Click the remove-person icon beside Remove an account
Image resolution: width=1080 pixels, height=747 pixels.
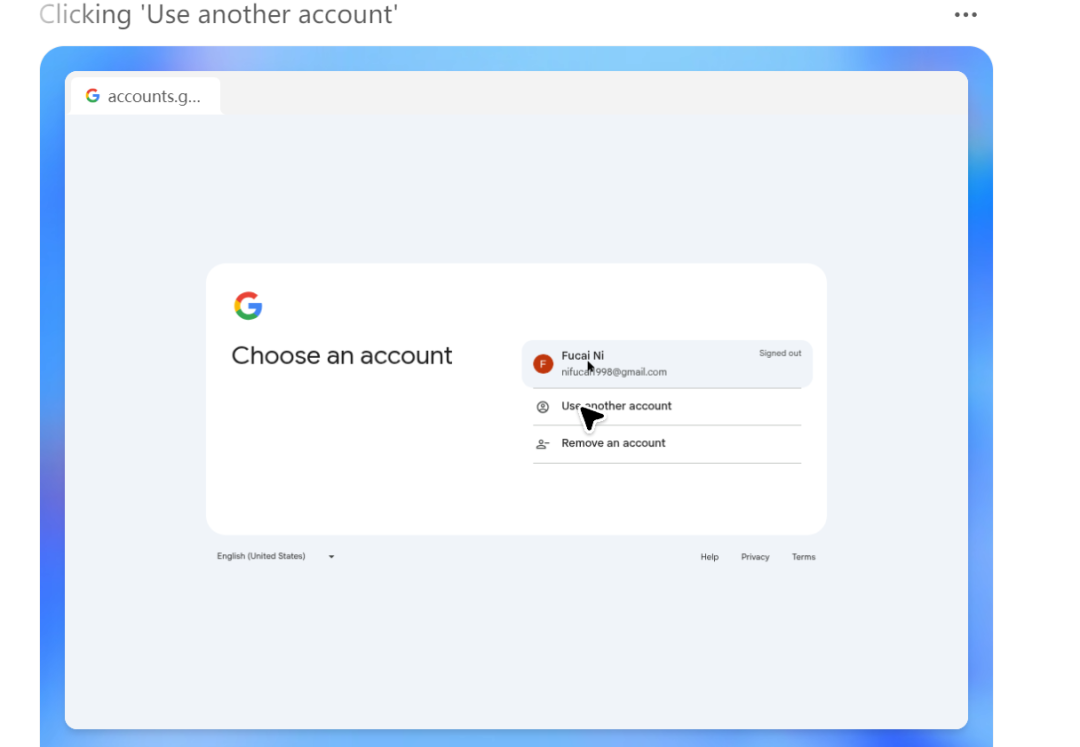tap(543, 444)
